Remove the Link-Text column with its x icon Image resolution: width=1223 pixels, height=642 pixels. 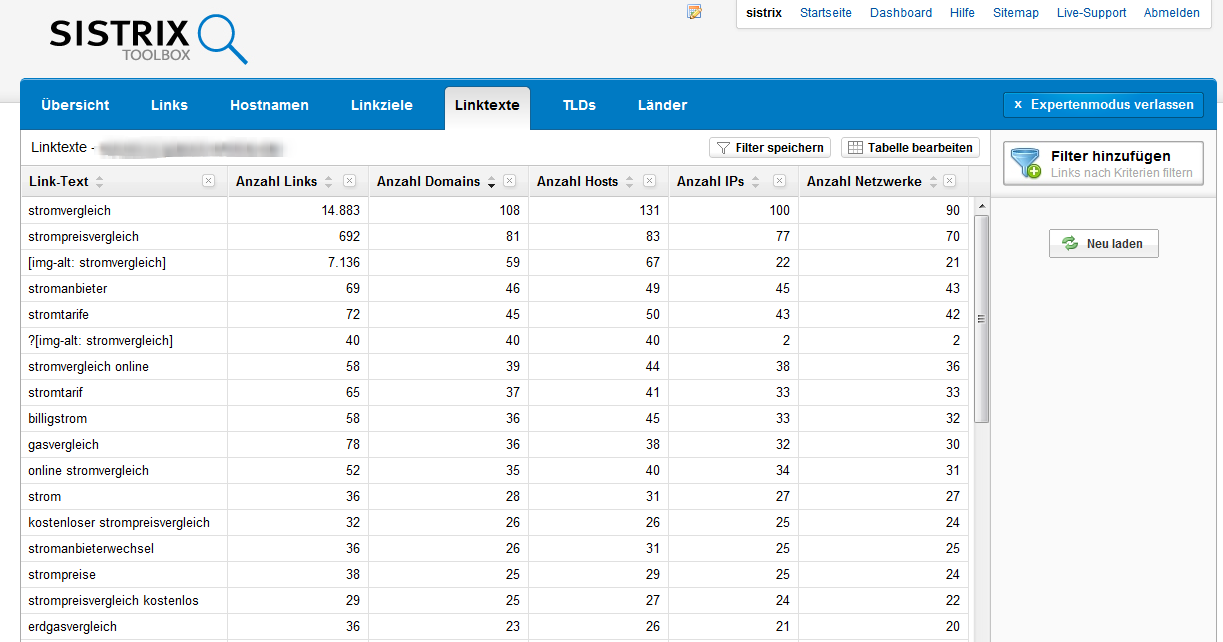(x=208, y=181)
